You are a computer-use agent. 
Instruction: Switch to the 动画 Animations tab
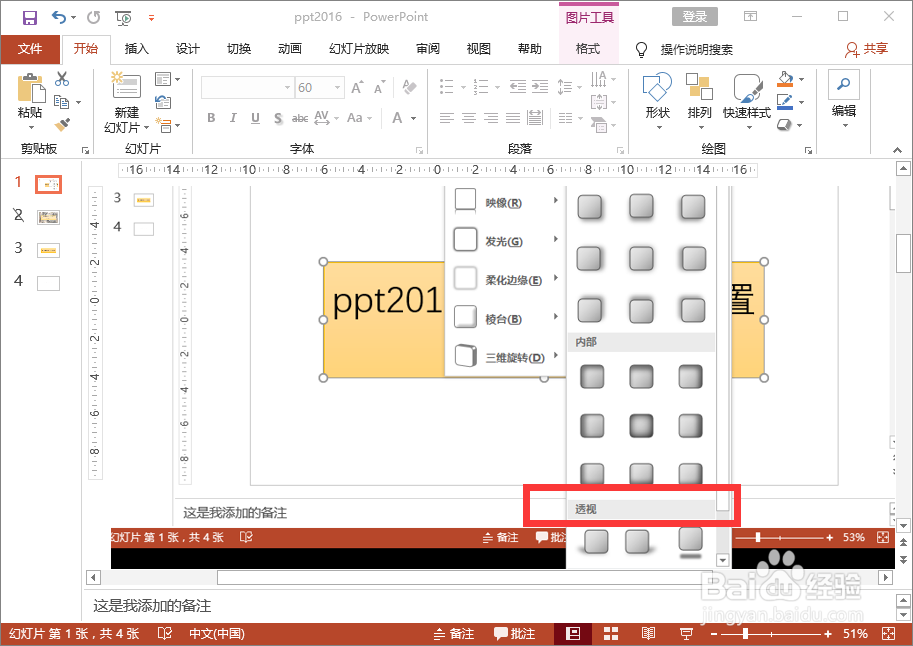click(290, 49)
